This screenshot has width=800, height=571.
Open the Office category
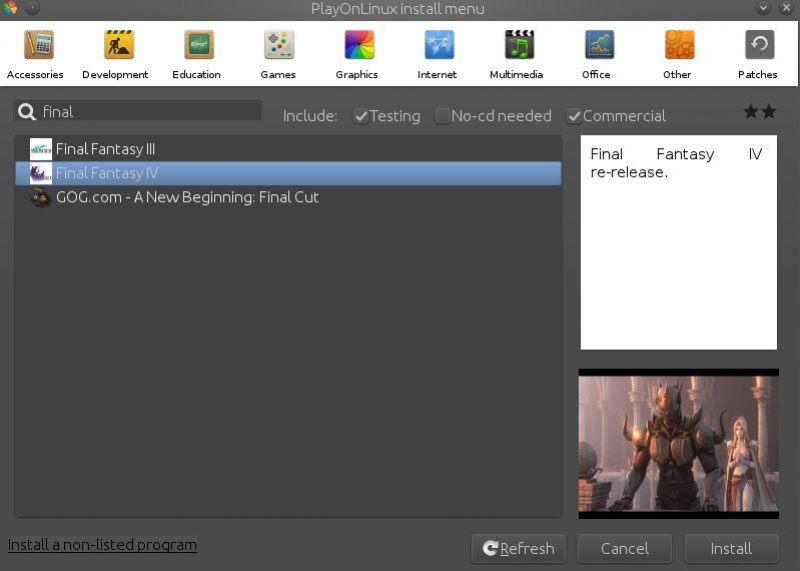coord(596,54)
